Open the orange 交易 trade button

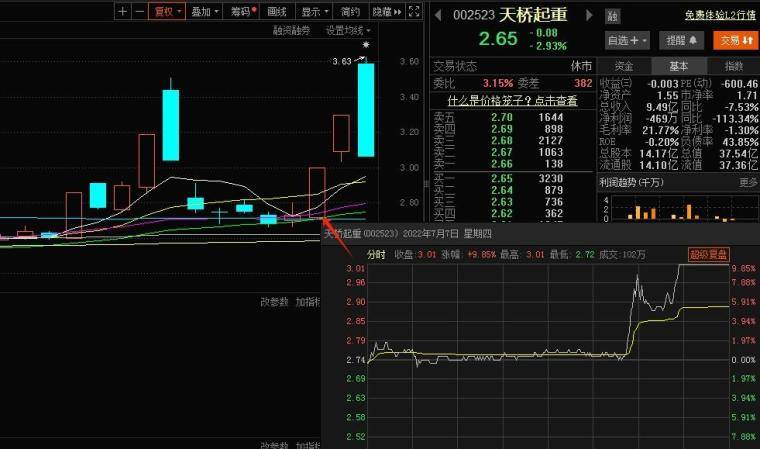pyautogui.click(x=735, y=41)
